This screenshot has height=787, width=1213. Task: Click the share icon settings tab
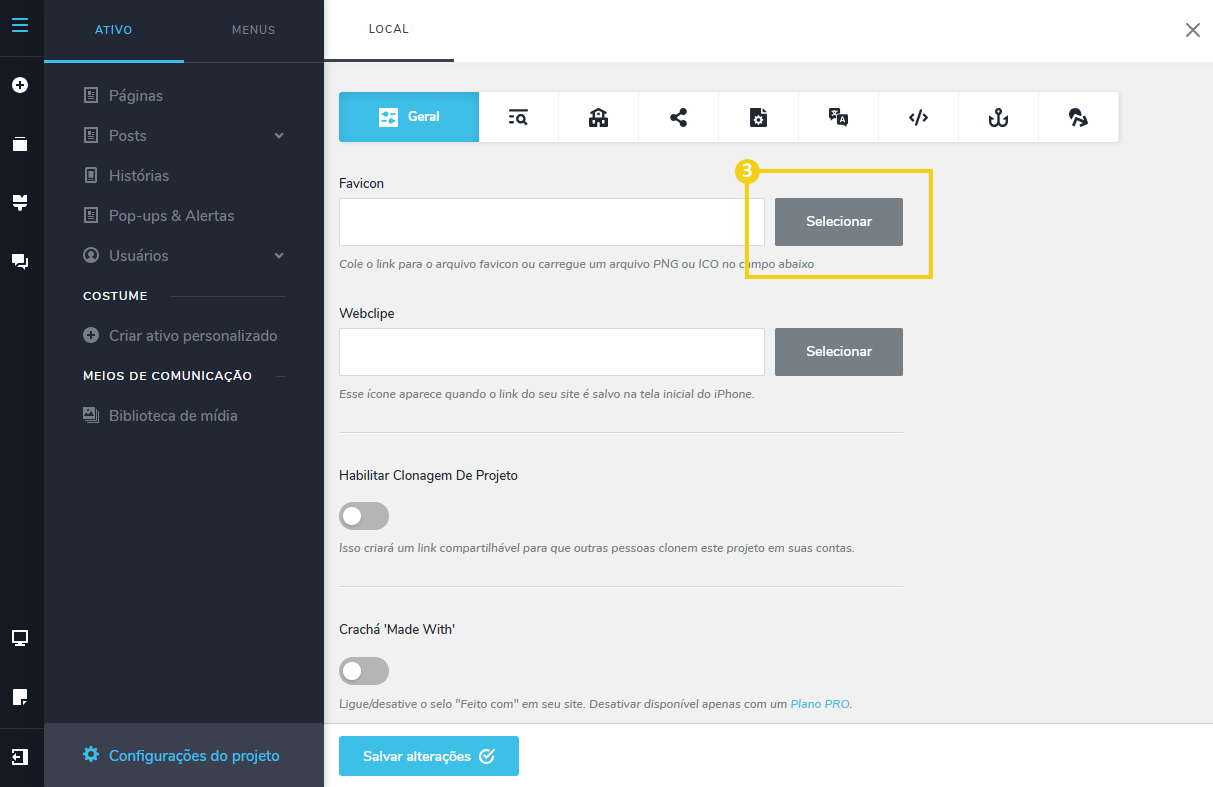point(678,117)
